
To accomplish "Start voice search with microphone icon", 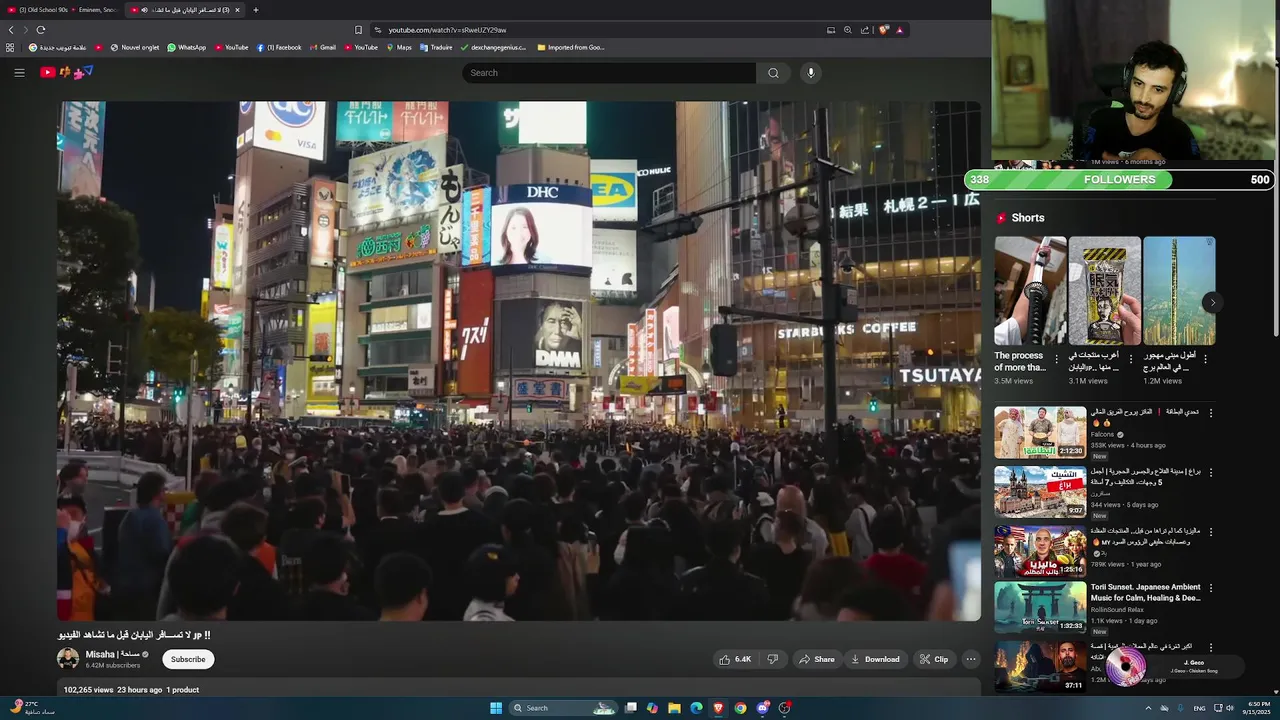I will click(811, 73).
